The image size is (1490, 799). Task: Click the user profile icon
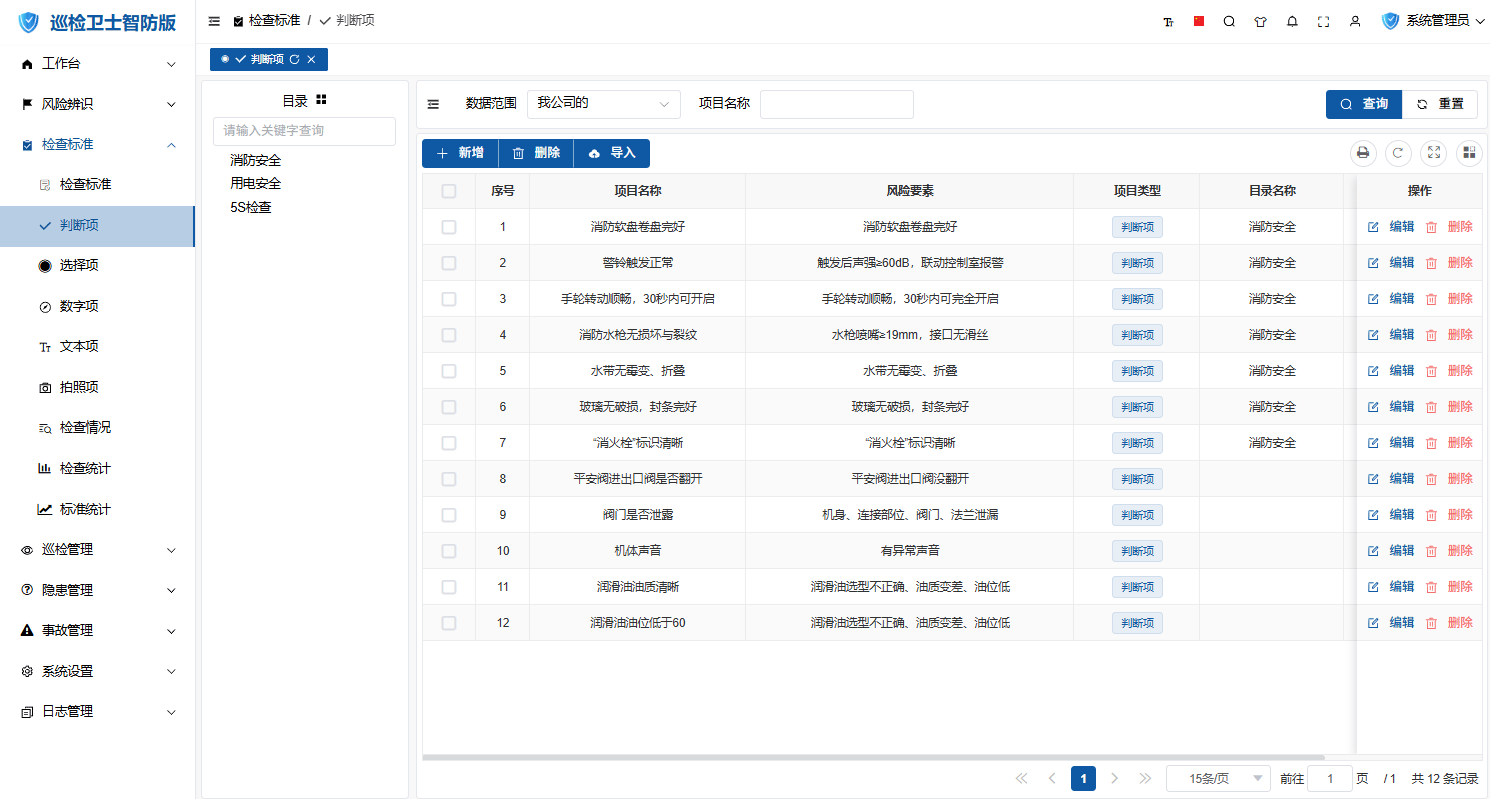coord(1355,21)
